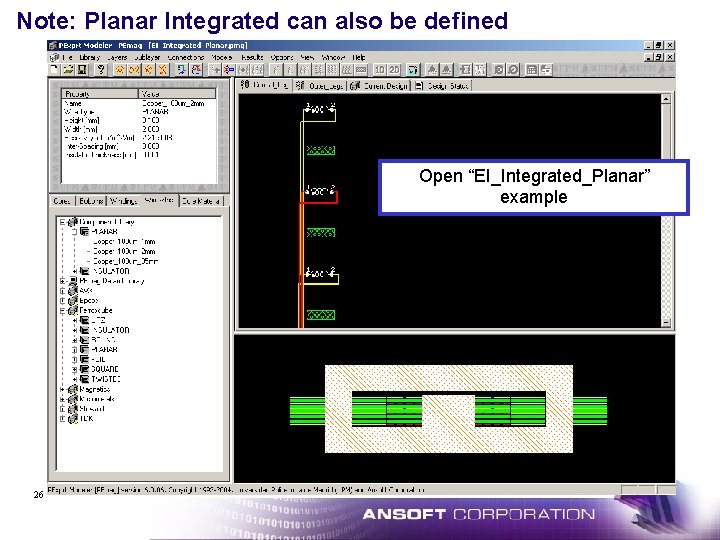Open the Help menu

pyautogui.click(x=359, y=57)
